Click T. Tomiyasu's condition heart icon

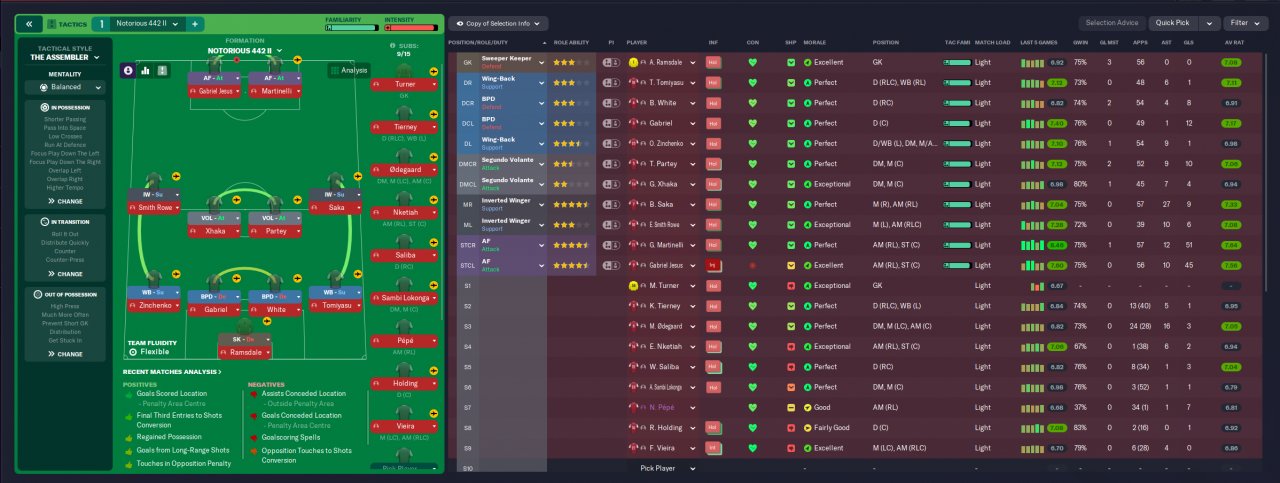pos(752,82)
